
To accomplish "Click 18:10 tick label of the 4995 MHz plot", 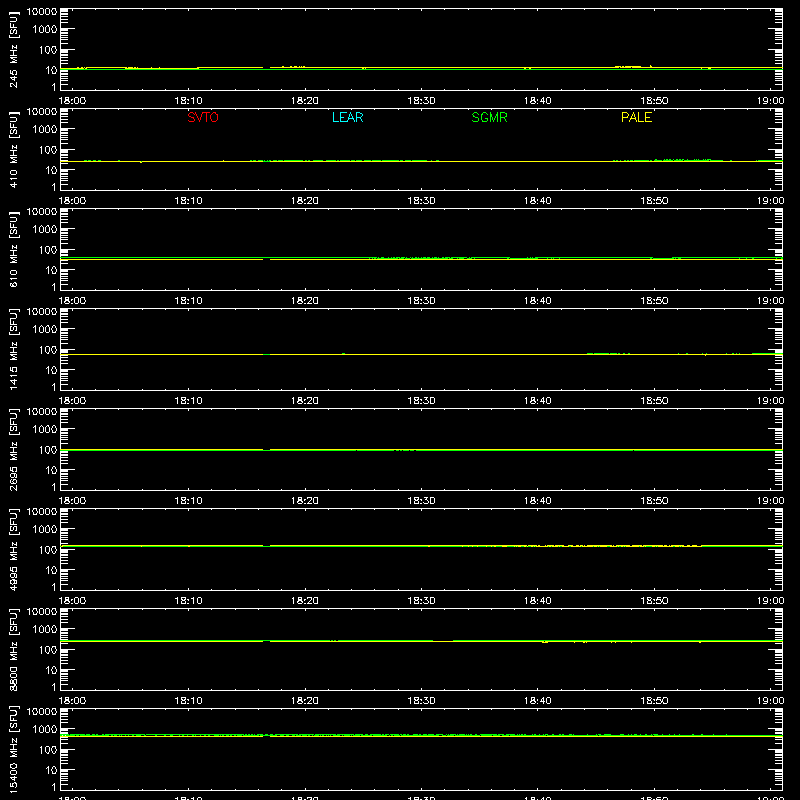I will click(x=188, y=601).
